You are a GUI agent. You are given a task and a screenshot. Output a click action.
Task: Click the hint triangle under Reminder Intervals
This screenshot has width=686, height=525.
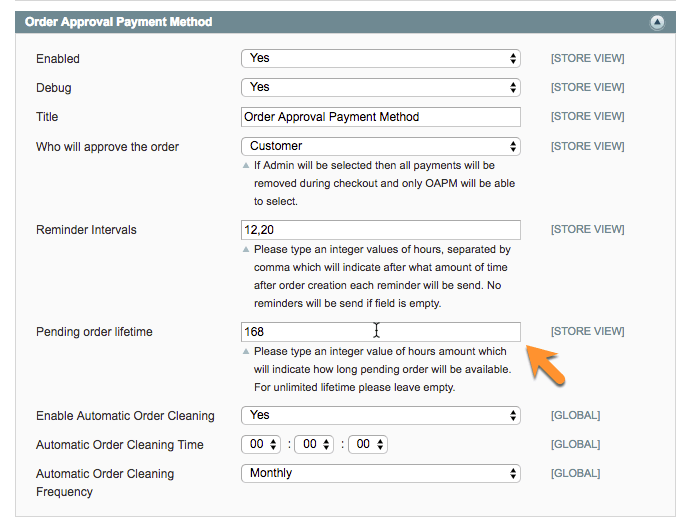click(246, 250)
